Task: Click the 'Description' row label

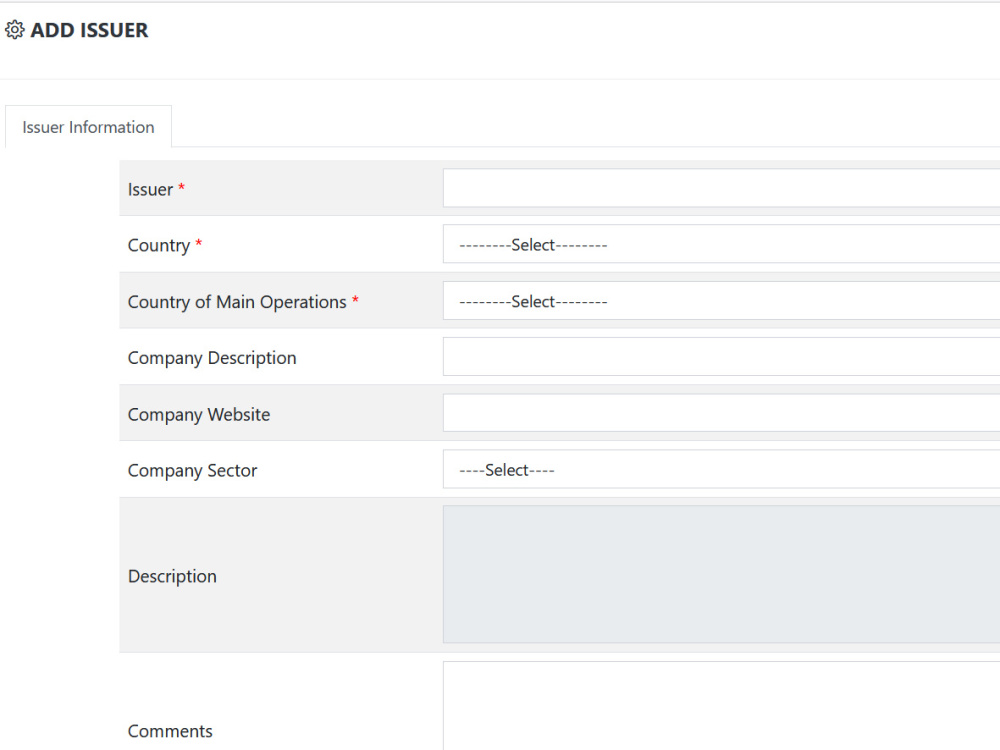Action: (172, 577)
